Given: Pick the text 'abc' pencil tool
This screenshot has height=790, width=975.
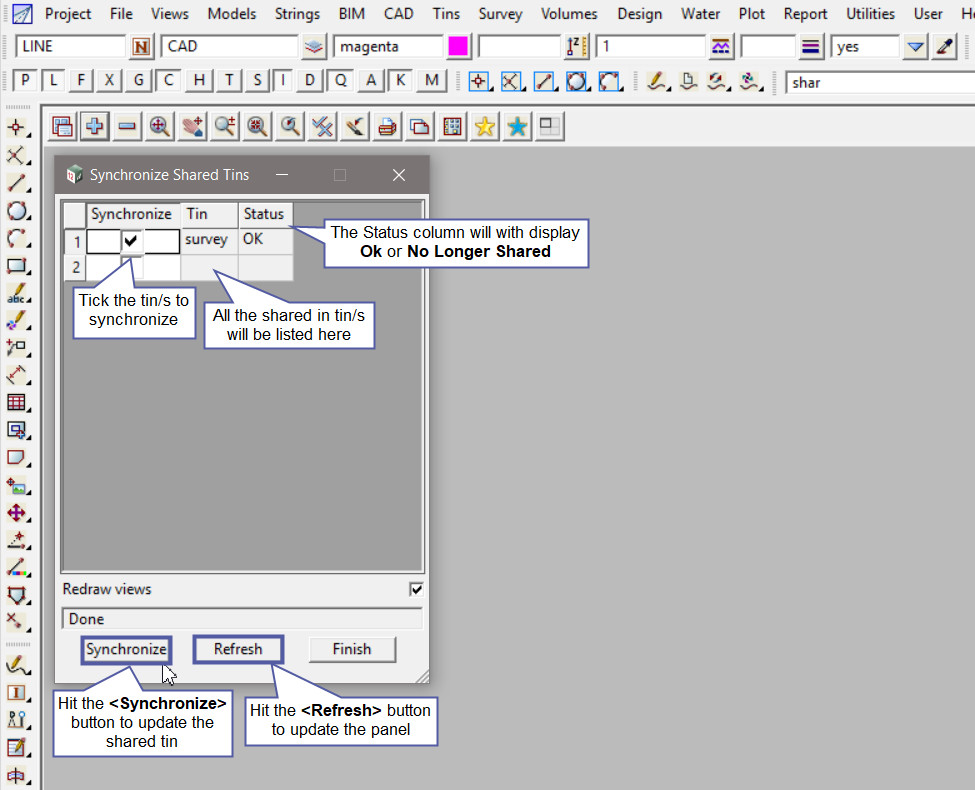Looking at the screenshot, I should pos(17,294).
